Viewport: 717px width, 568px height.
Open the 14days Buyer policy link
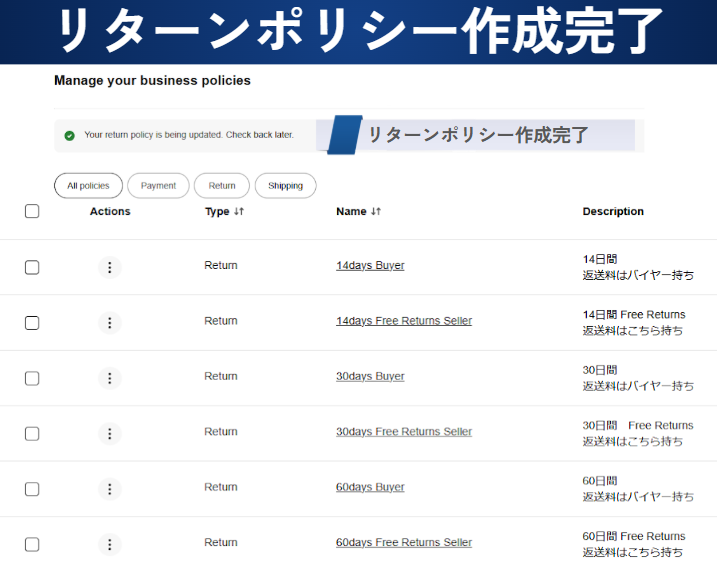(370, 266)
